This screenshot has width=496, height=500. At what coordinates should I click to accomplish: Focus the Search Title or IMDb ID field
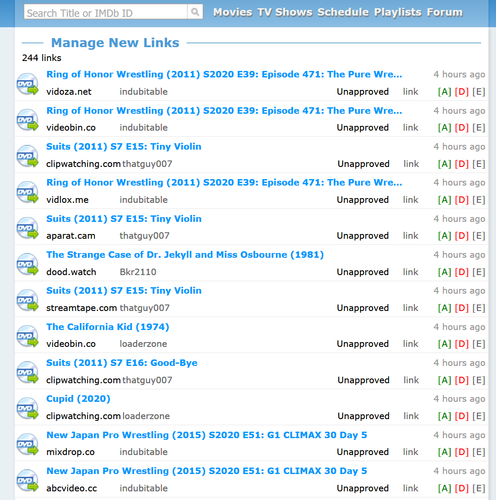pyautogui.click(x=105, y=12)
